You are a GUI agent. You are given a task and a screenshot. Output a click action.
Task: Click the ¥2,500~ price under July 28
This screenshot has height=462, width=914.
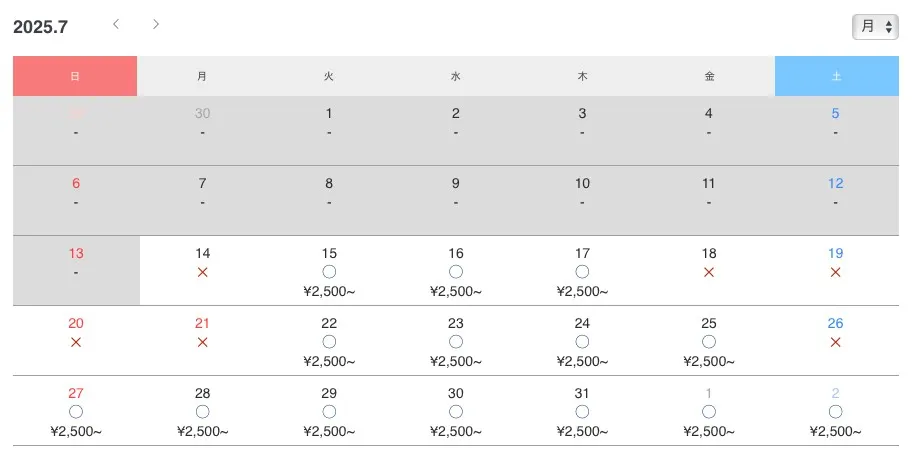pyautogui.click(x=202, y=432)
